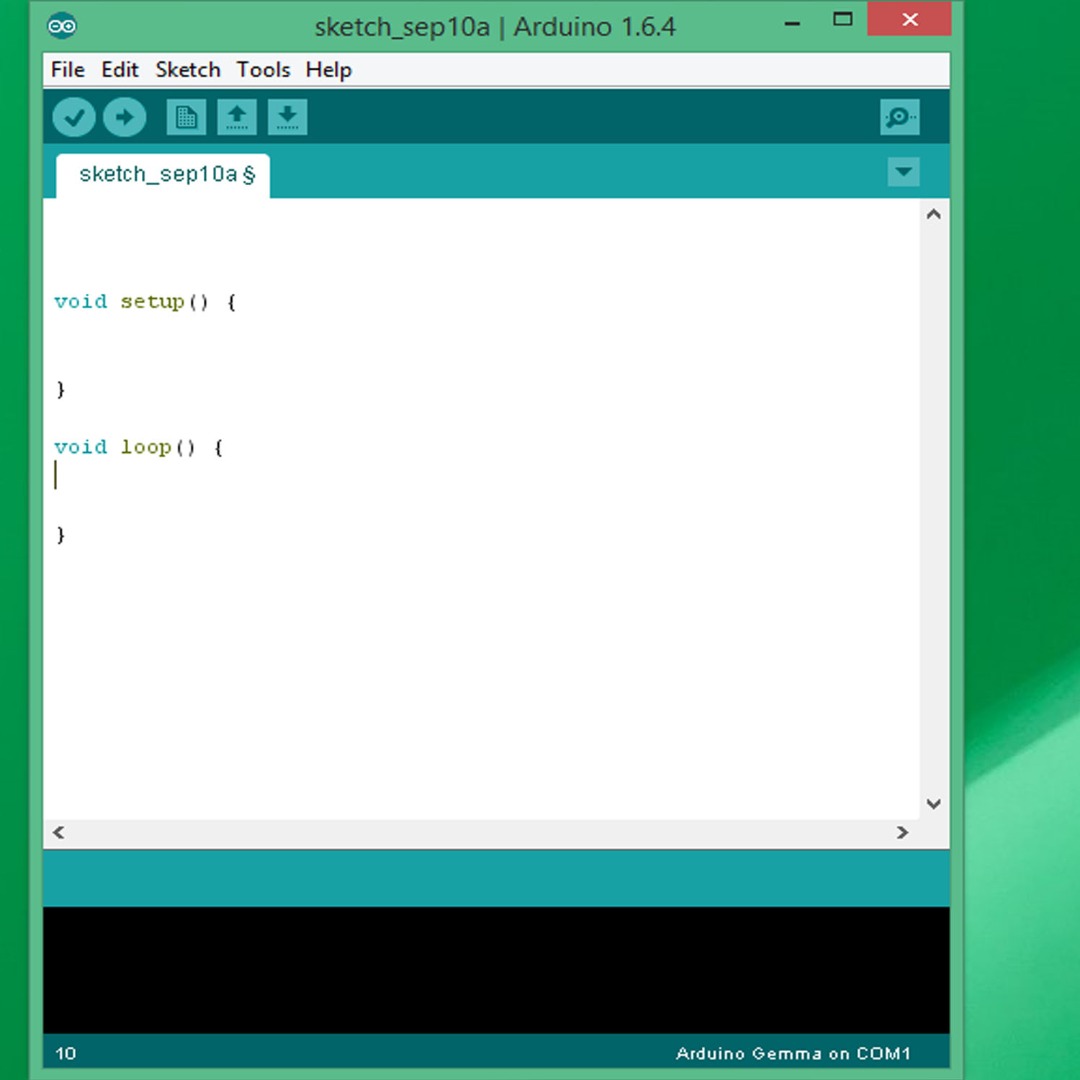This screenshot has height=1080, width=1080.
Task: Open the tab options dropdown arrow
Action: click(904, 172)
